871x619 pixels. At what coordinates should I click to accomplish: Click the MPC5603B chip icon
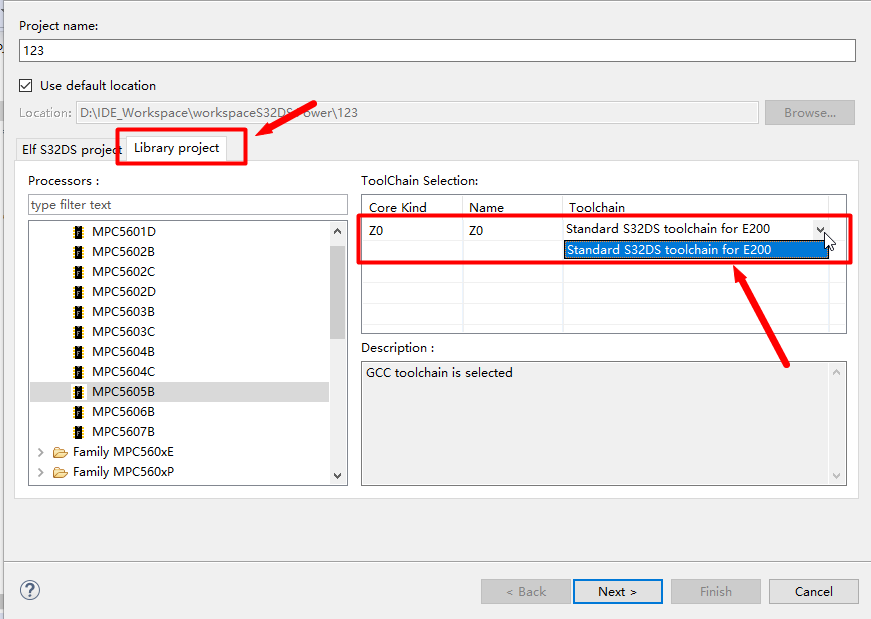pos(78,312)
